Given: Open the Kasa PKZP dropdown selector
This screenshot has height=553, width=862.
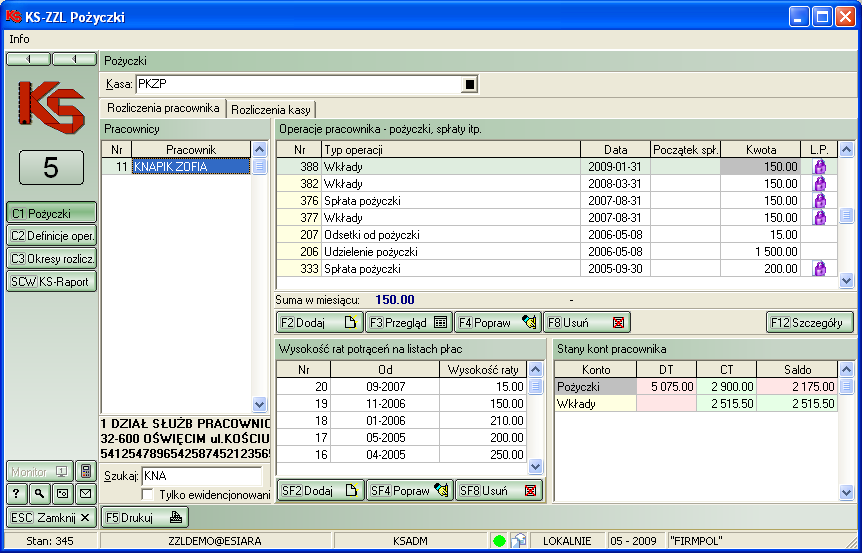Looking at the screenshot, I should (x=469, y=85).
